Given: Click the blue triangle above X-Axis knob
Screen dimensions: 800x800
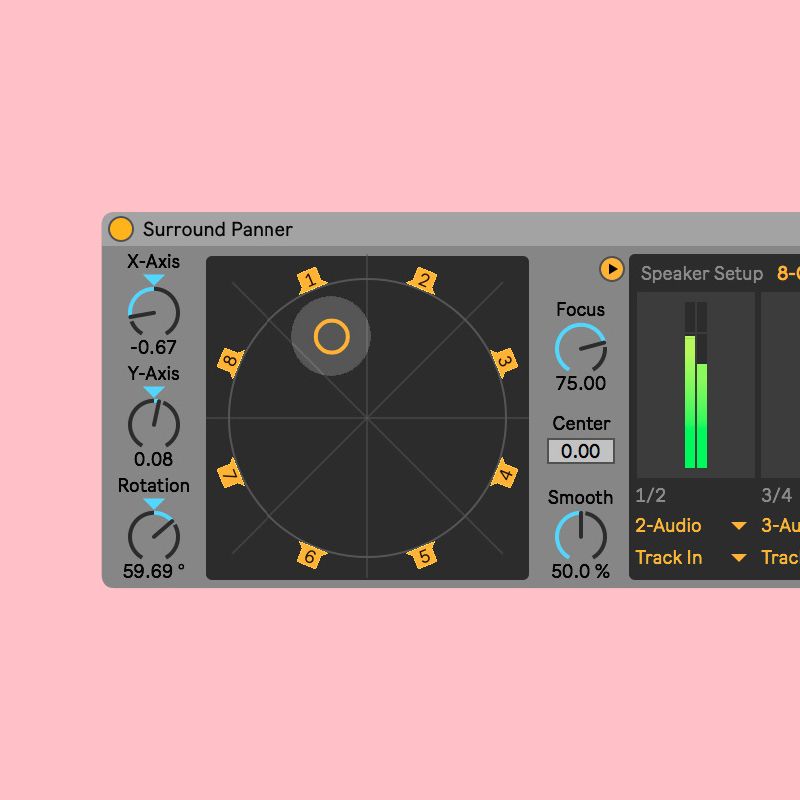Looking at the screenshot, I should [154, 280].
